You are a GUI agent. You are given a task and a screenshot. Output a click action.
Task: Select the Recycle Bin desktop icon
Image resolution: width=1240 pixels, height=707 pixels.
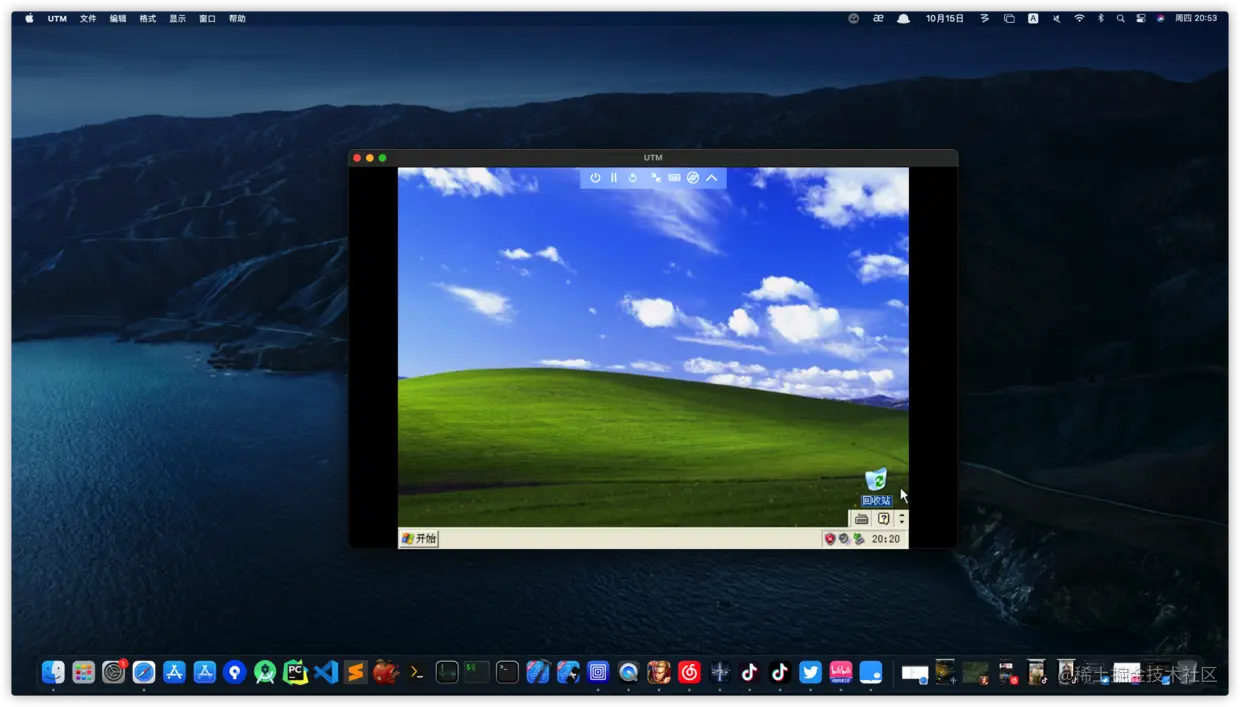tap(876, 487)
